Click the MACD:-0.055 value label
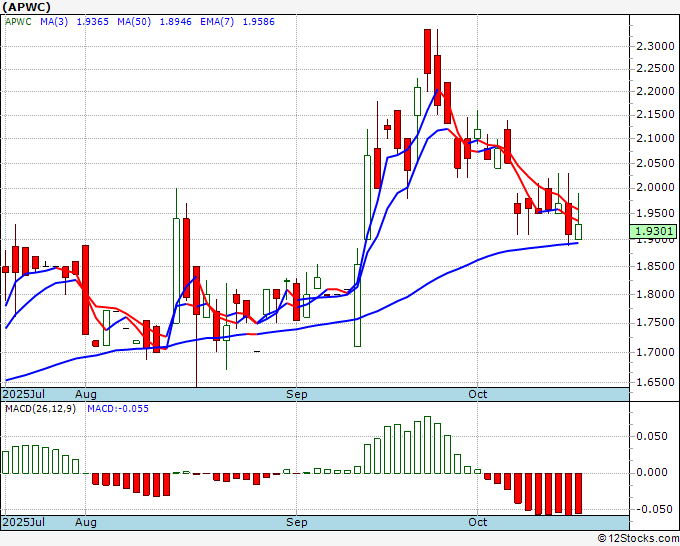The width and height of the screenshot is (680, 546). click(118, 409)
